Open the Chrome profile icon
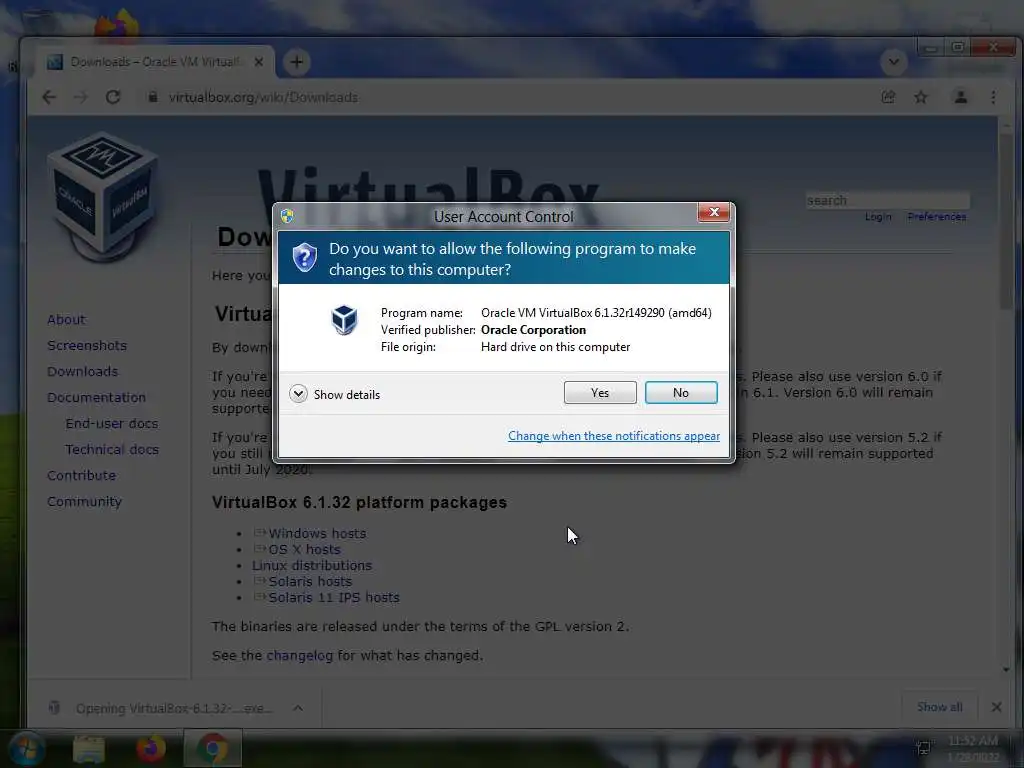The width and height of the screenshot is (1024, 768). [961, 97]
